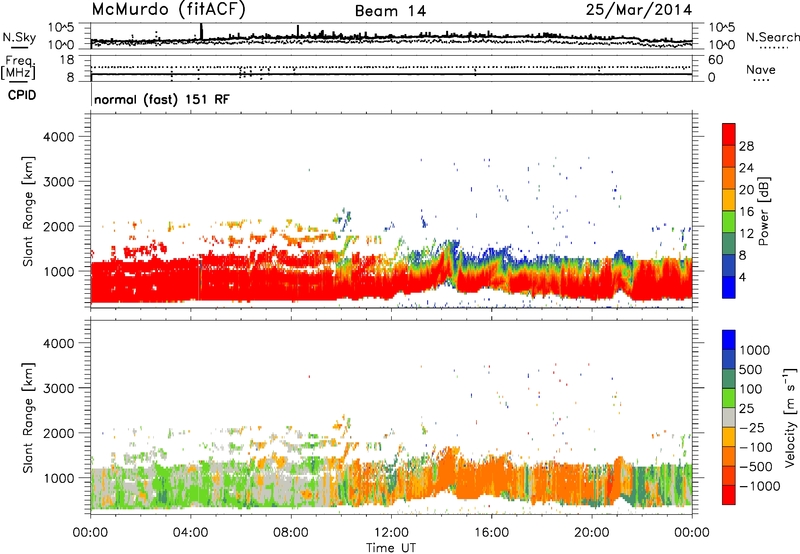The height and width of the screenshot is (554, 800).
Task: Click the 'N.Sky' legend label
Action: (19, 37)
